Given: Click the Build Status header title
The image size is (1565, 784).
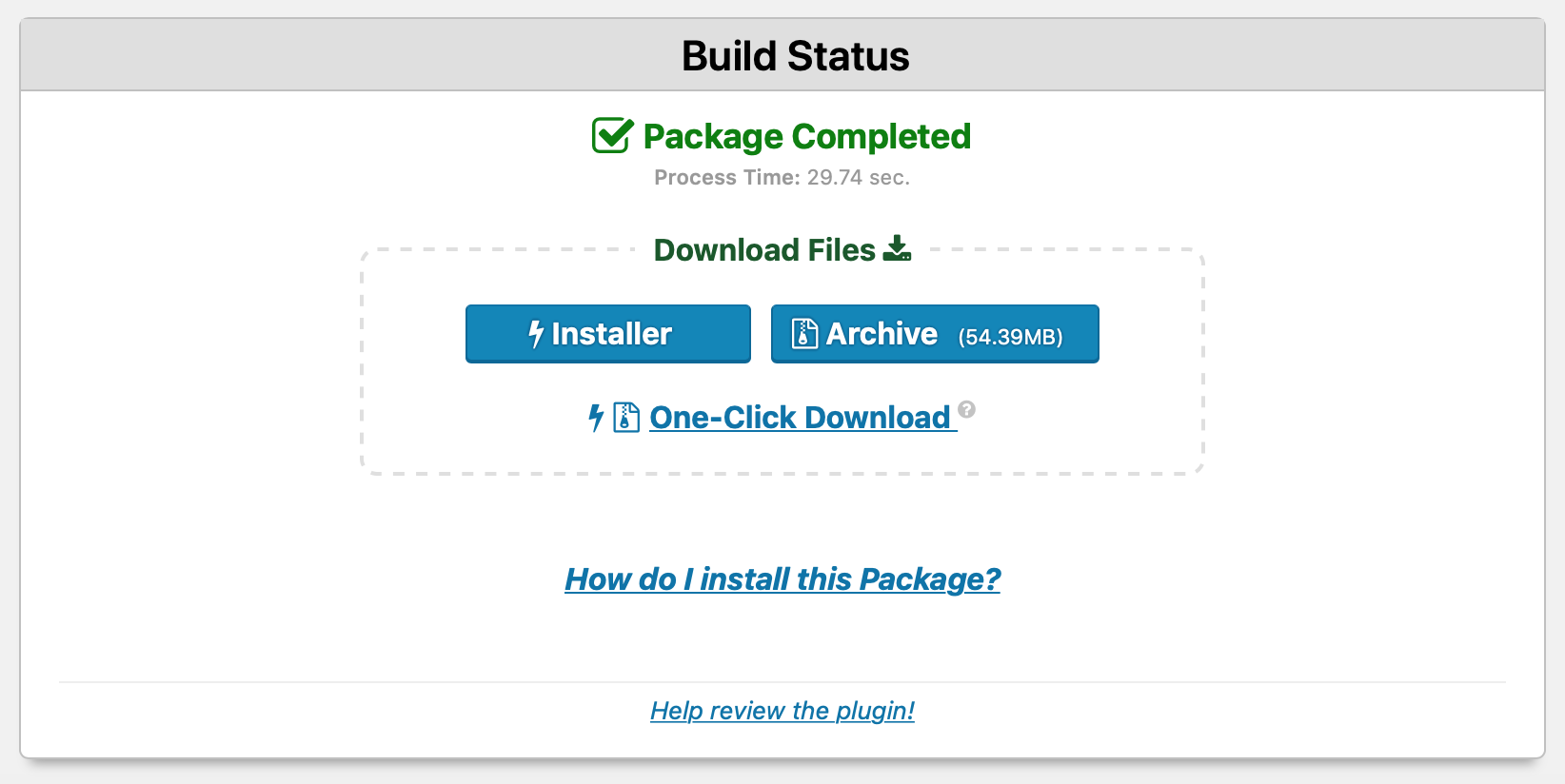Looking at the screenshot, I should [x=796, y=56].
